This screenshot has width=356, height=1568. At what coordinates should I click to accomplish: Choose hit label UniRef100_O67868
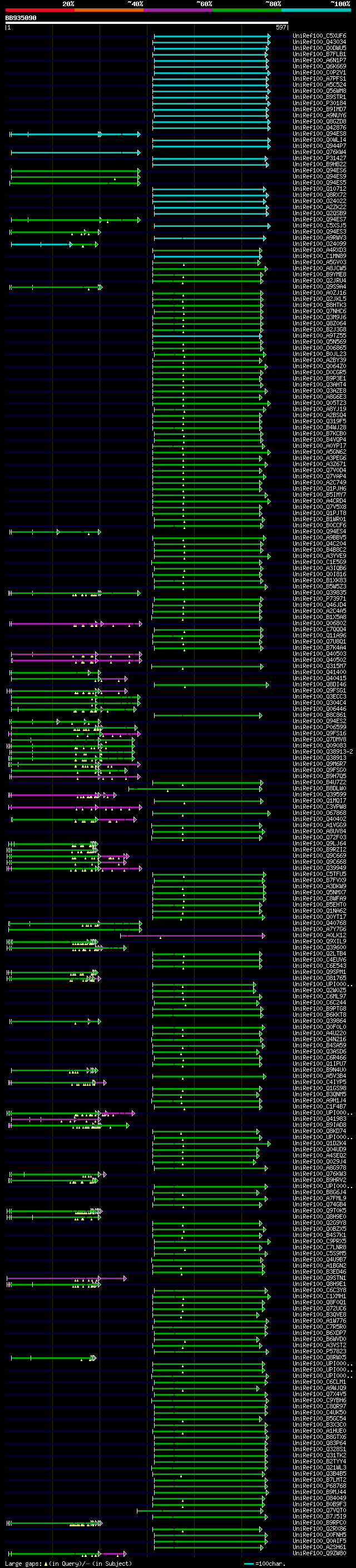pos(319,813)
